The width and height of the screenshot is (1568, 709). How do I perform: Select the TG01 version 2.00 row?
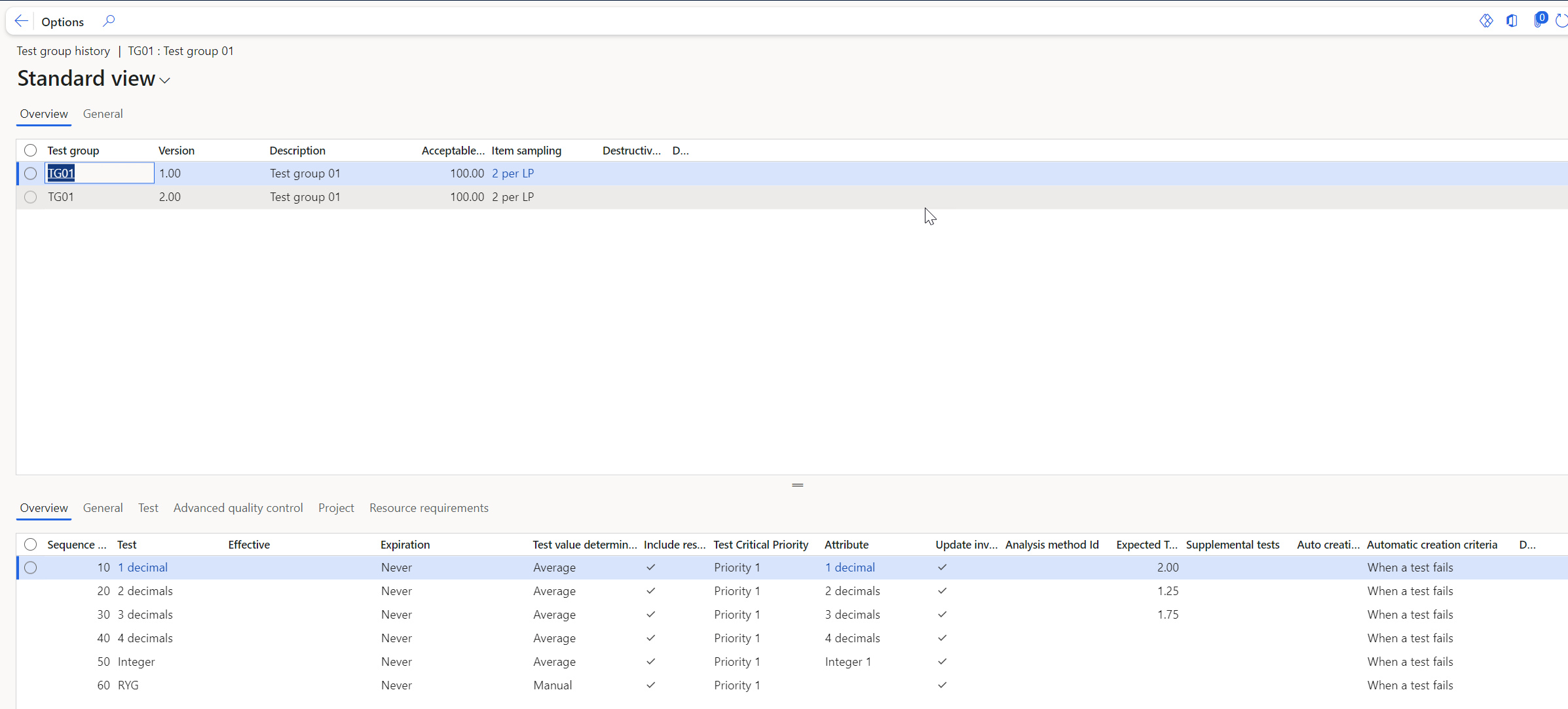(30, 197)
